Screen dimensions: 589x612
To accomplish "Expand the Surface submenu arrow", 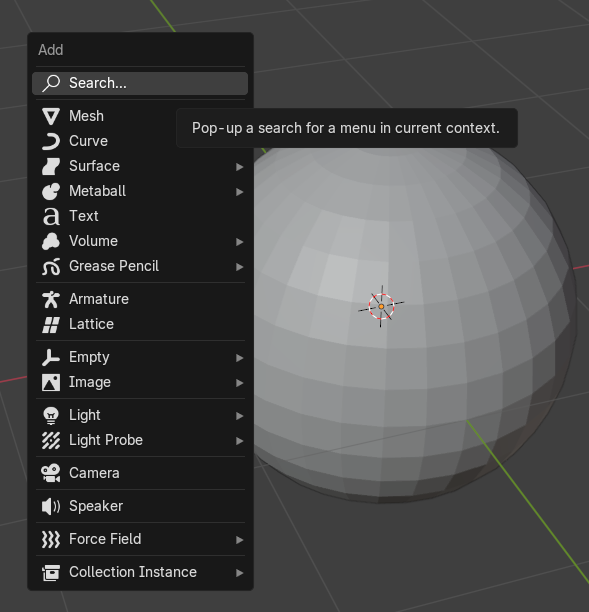I will point(239,167).
